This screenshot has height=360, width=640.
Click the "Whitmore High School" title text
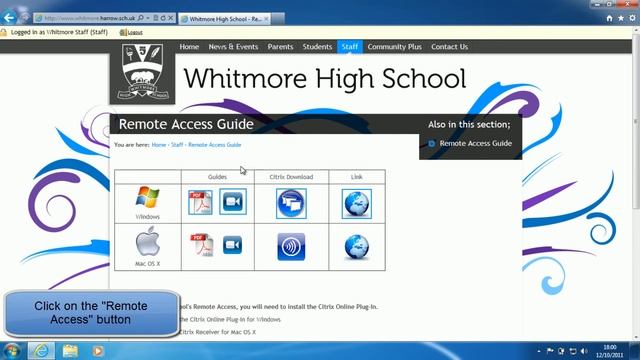[325, 78]
